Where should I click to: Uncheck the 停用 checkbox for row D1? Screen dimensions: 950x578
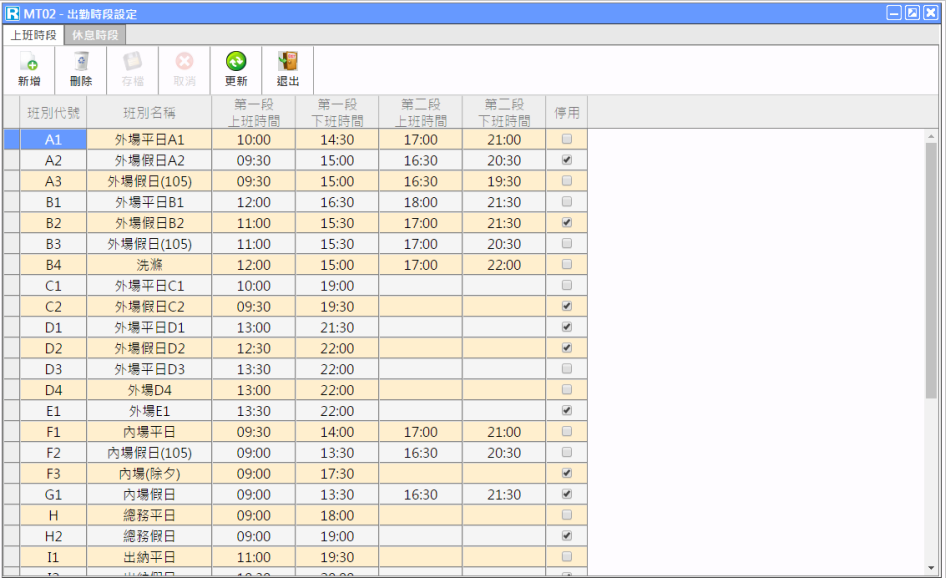tap(566, 327)
